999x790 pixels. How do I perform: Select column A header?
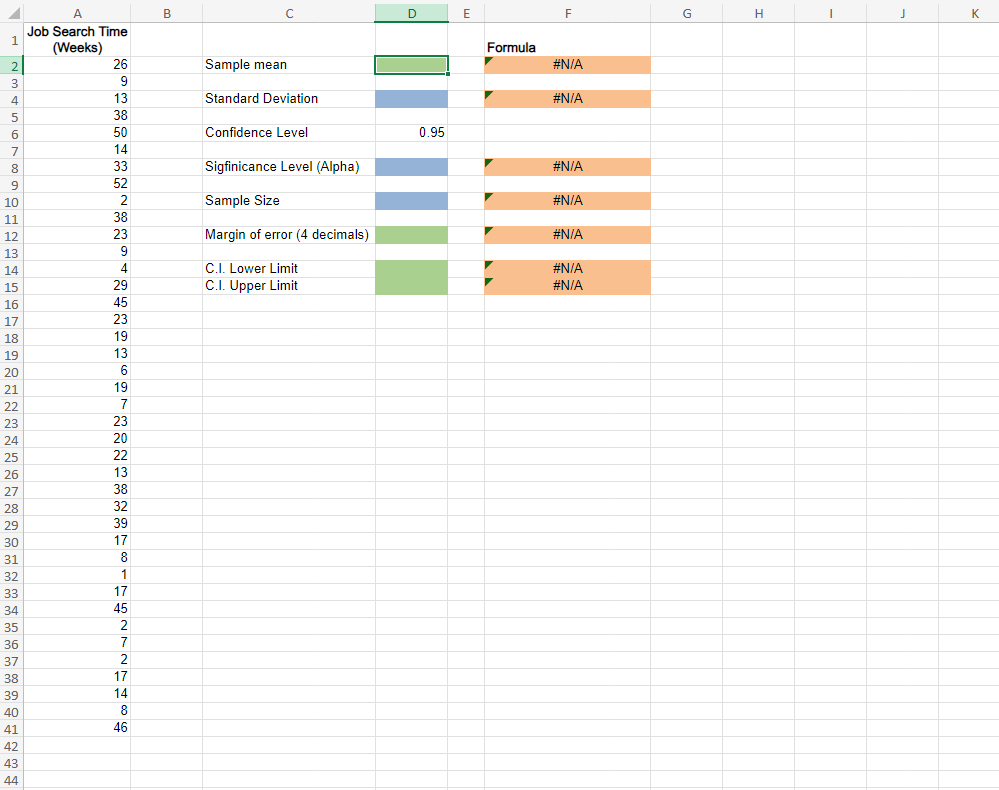(77, 13)
